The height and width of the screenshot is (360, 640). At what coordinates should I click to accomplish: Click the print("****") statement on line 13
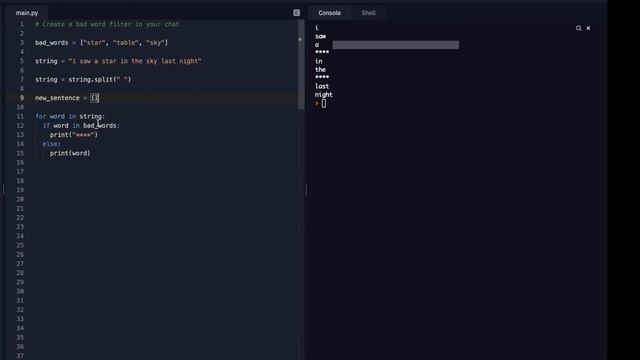pyautogui.click(x=74, y=135)
